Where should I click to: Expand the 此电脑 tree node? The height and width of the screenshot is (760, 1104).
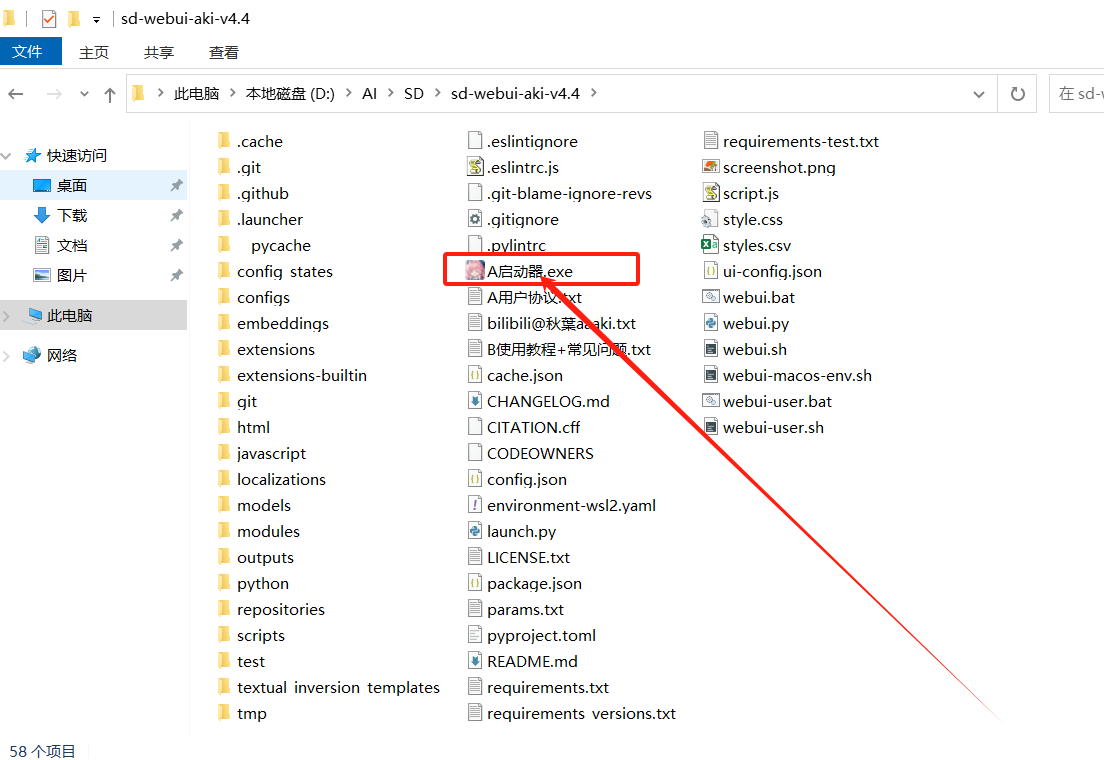pos(7,316)
